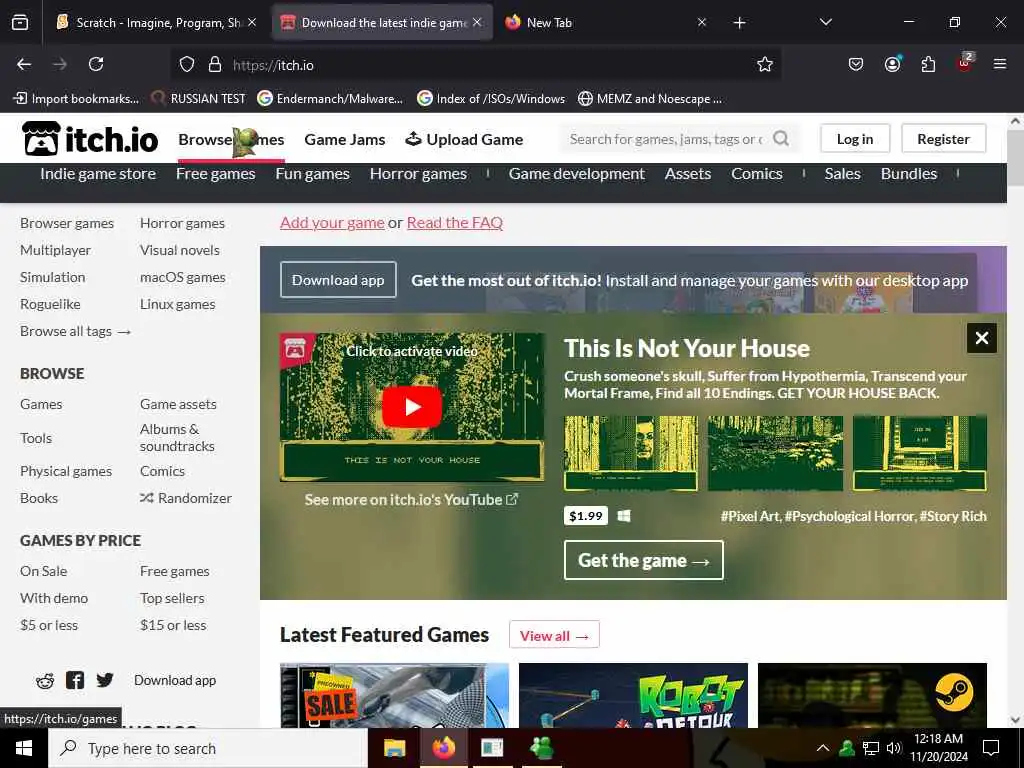This screenshot has height=768, width=1024.
Task: Open Firefox application menu
Action: coord(1000,65)
